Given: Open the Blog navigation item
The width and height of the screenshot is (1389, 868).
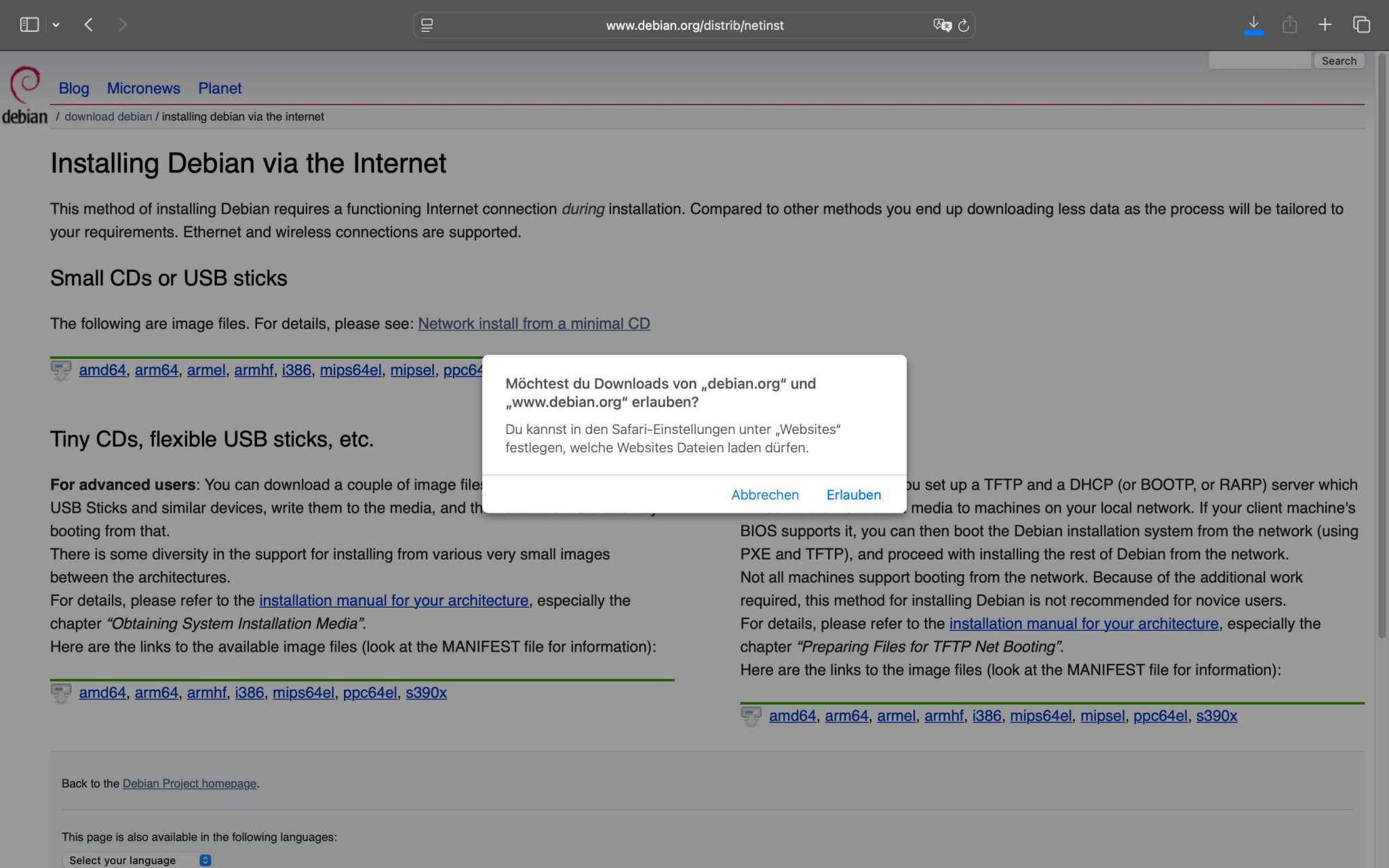Looking at the screenshot, I should pos(74,88).
